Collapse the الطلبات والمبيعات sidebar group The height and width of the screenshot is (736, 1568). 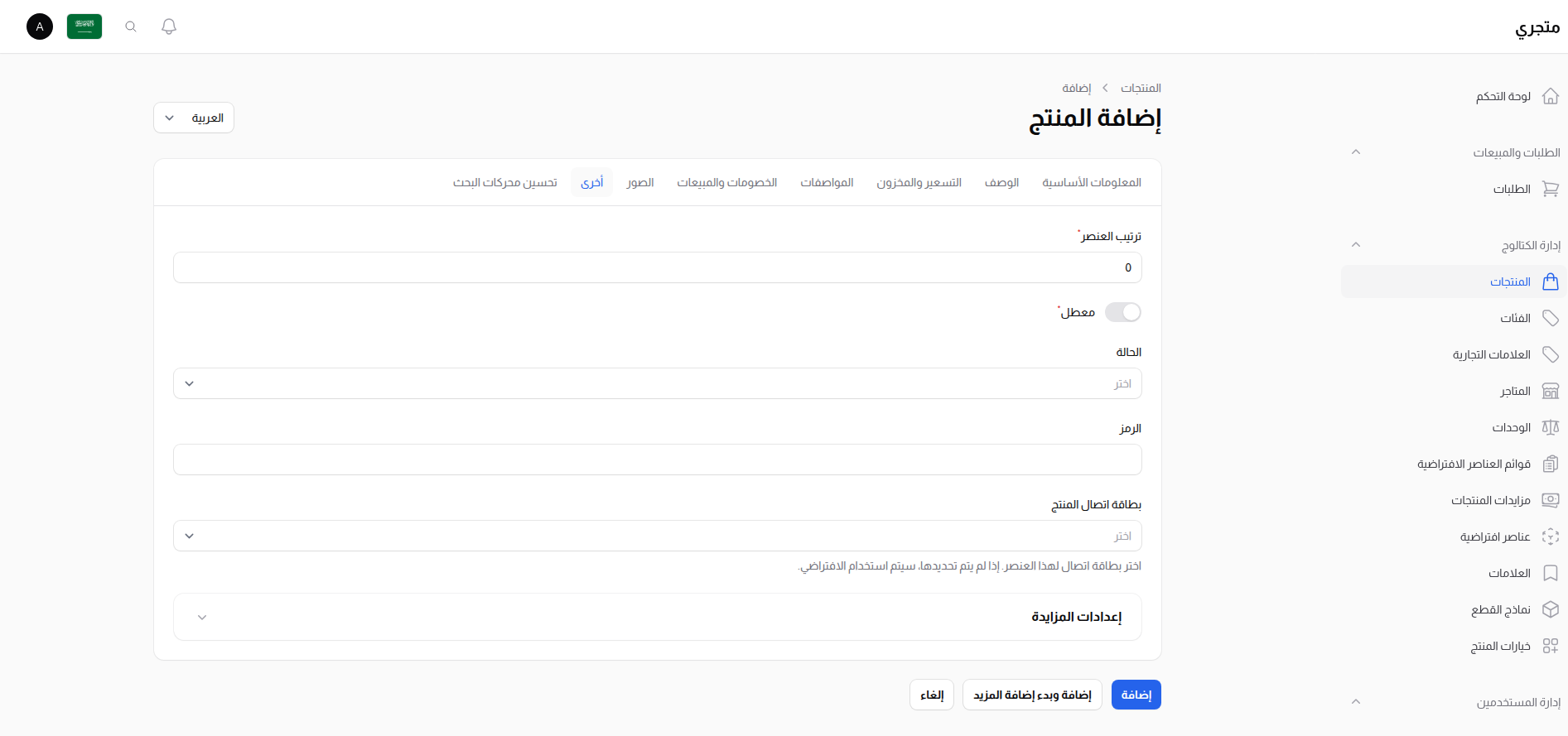pos(1356,152)
